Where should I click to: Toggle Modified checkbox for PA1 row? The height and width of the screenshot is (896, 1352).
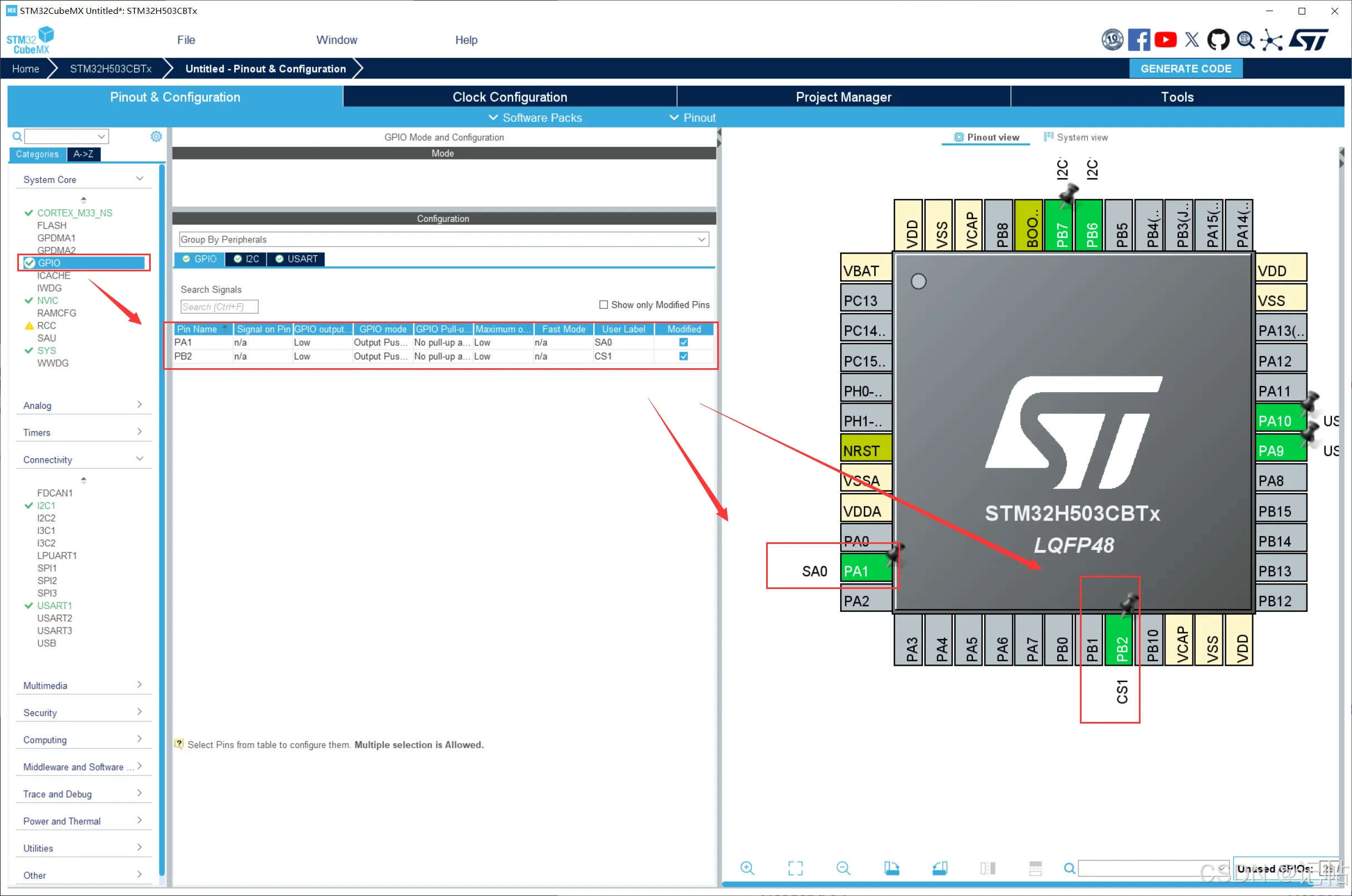click(x=683, y=342)
